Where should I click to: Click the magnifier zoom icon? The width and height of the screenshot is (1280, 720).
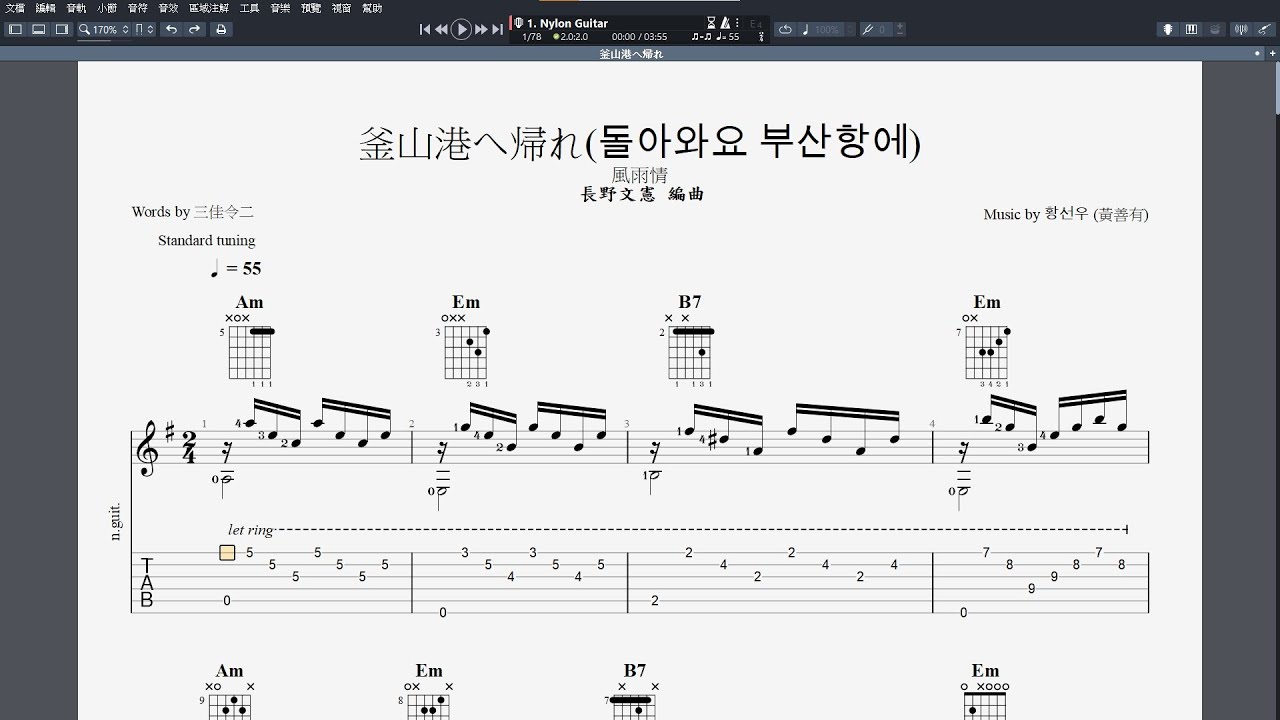[x=85, y=29]
